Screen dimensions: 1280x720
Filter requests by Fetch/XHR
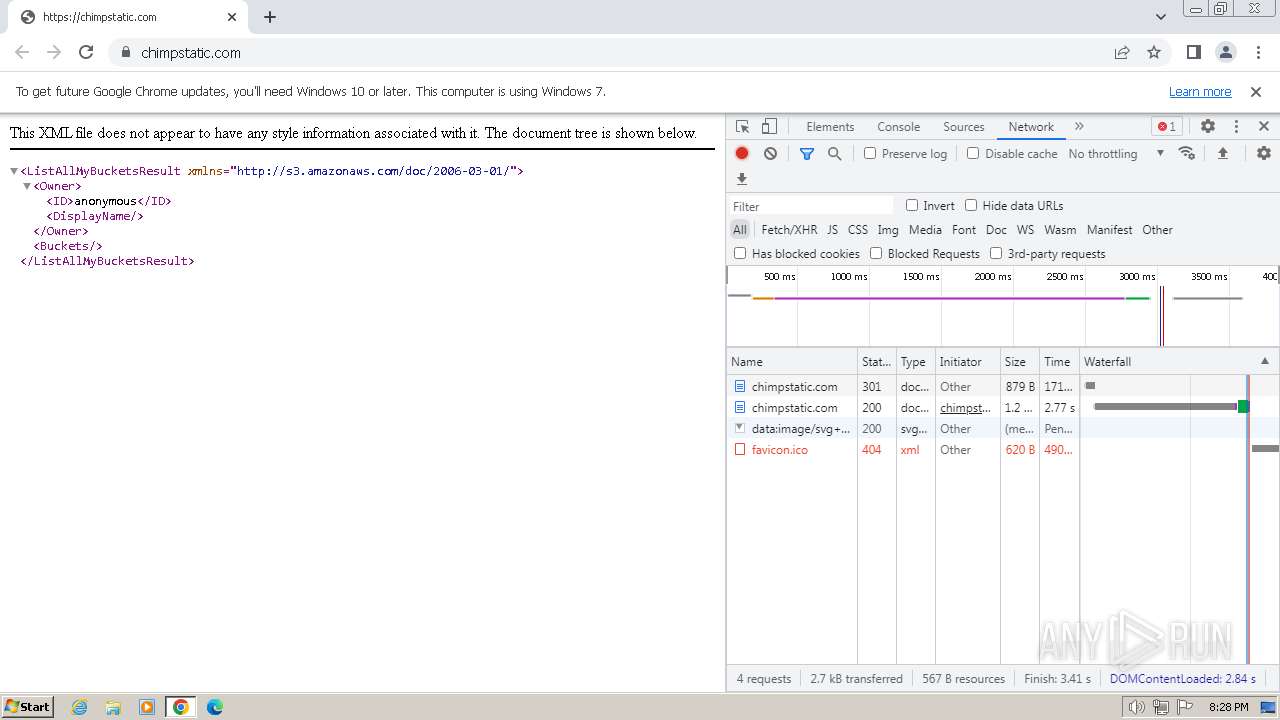point(789,230)
